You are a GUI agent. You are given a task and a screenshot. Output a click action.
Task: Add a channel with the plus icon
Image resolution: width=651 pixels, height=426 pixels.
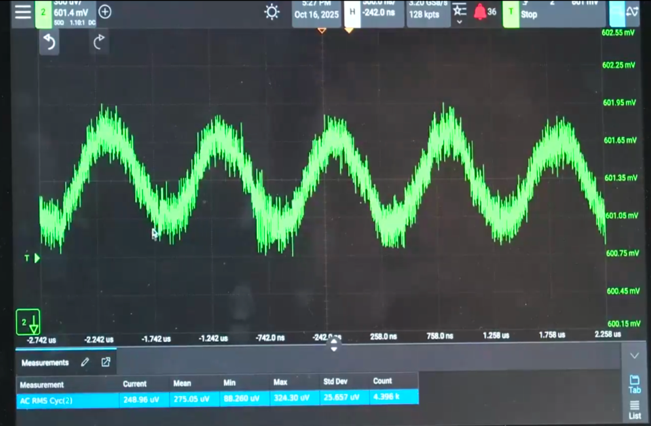[105, 12]
